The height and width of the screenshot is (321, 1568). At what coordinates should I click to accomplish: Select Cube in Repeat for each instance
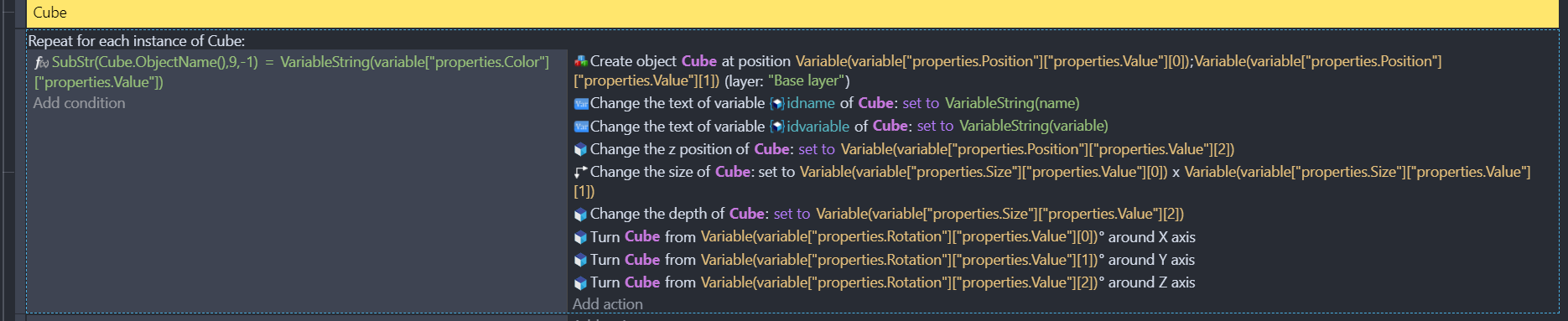225,41
